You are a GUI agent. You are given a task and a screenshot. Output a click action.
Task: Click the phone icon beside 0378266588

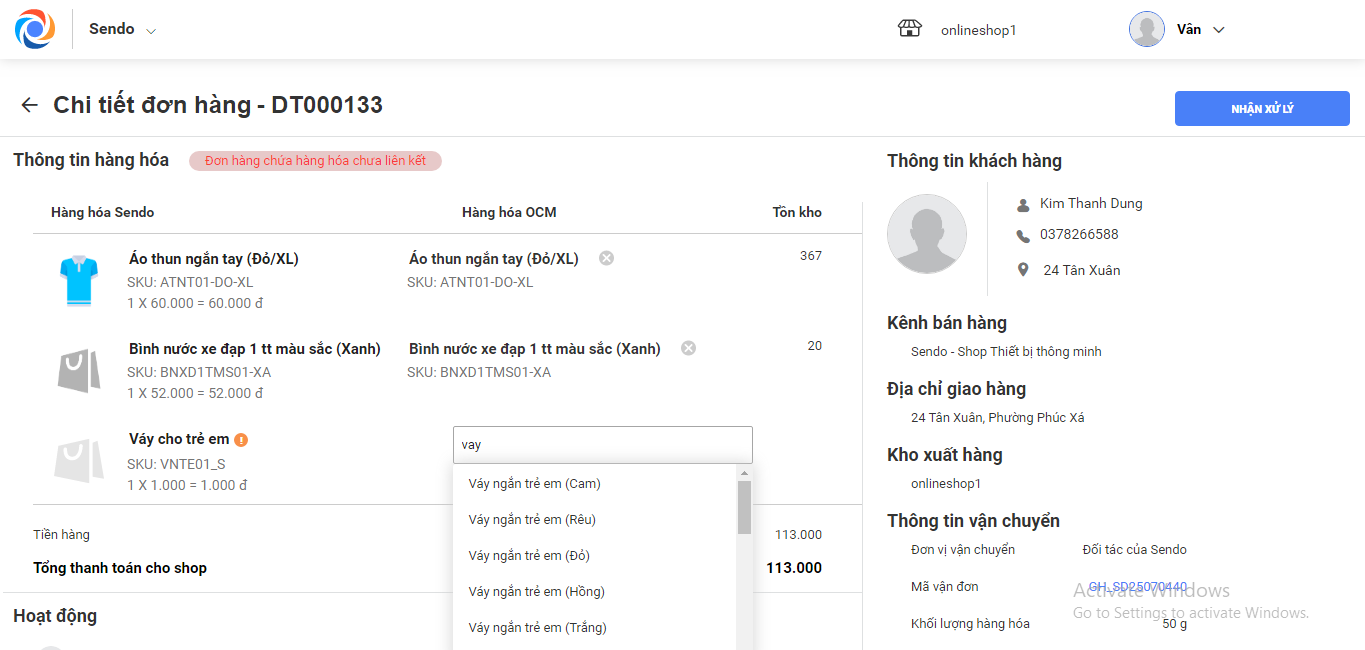[x=1022, y=236]
